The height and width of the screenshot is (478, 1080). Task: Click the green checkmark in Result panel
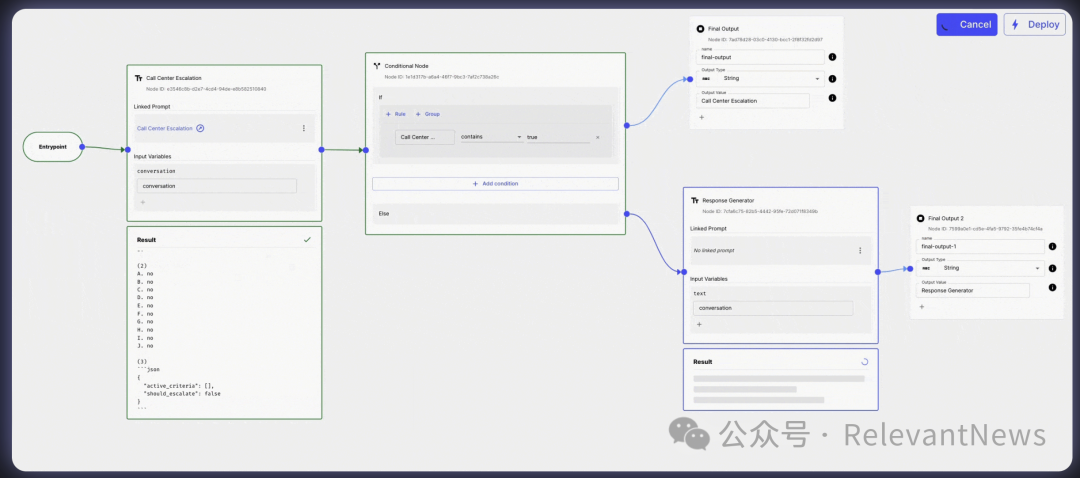point(307,240)
